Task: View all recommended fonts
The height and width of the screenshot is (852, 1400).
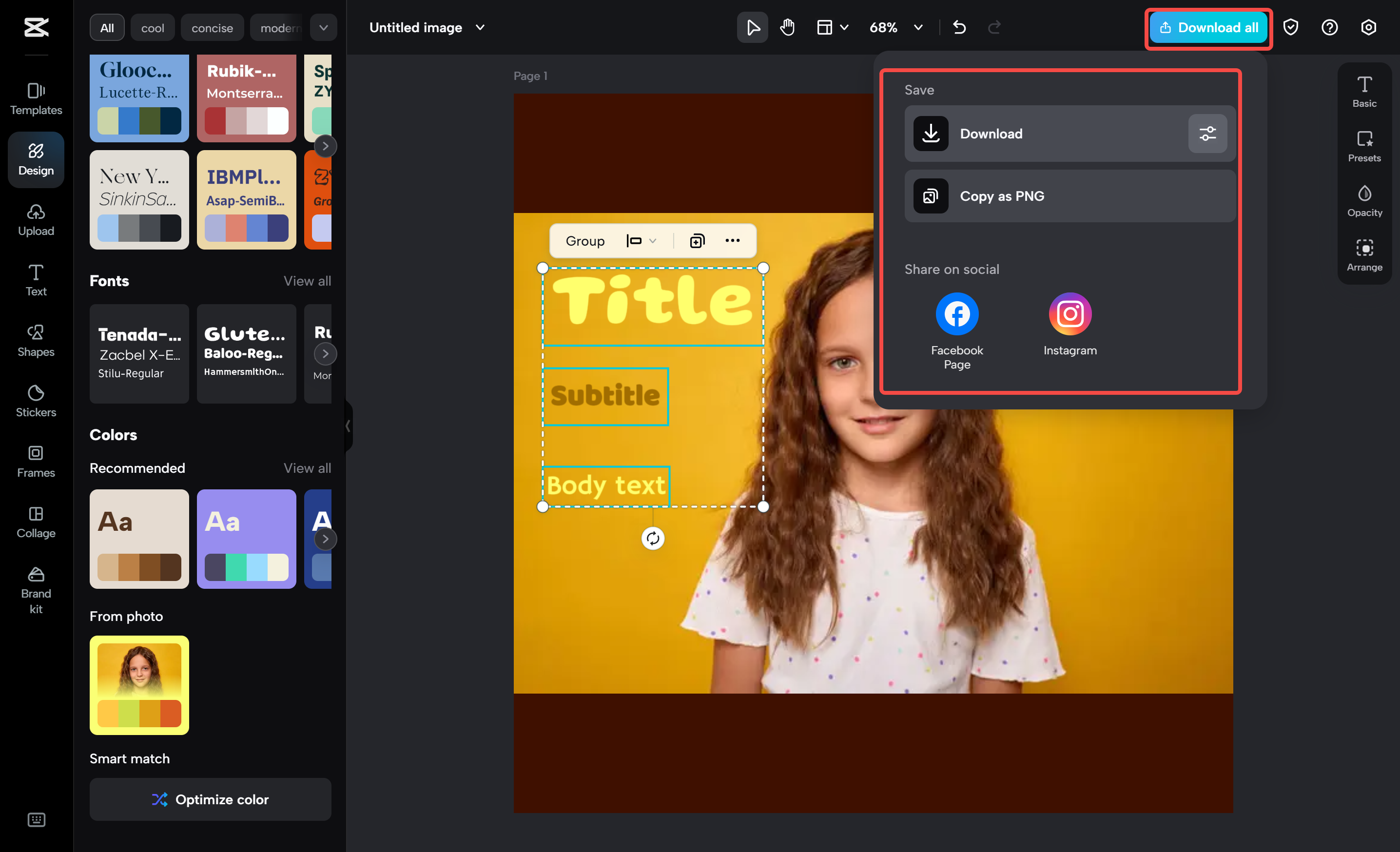Action: tap(307, 281)
